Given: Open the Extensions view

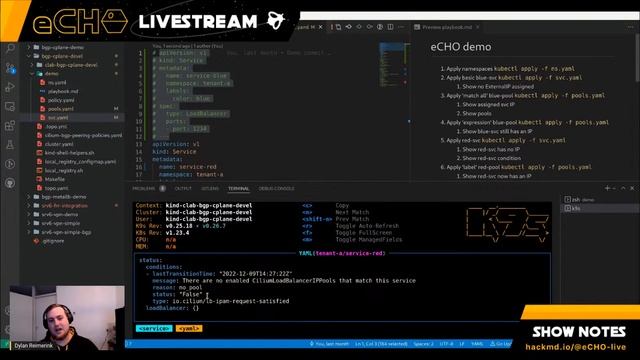Looking at the screenshot, I should (10, 125).
